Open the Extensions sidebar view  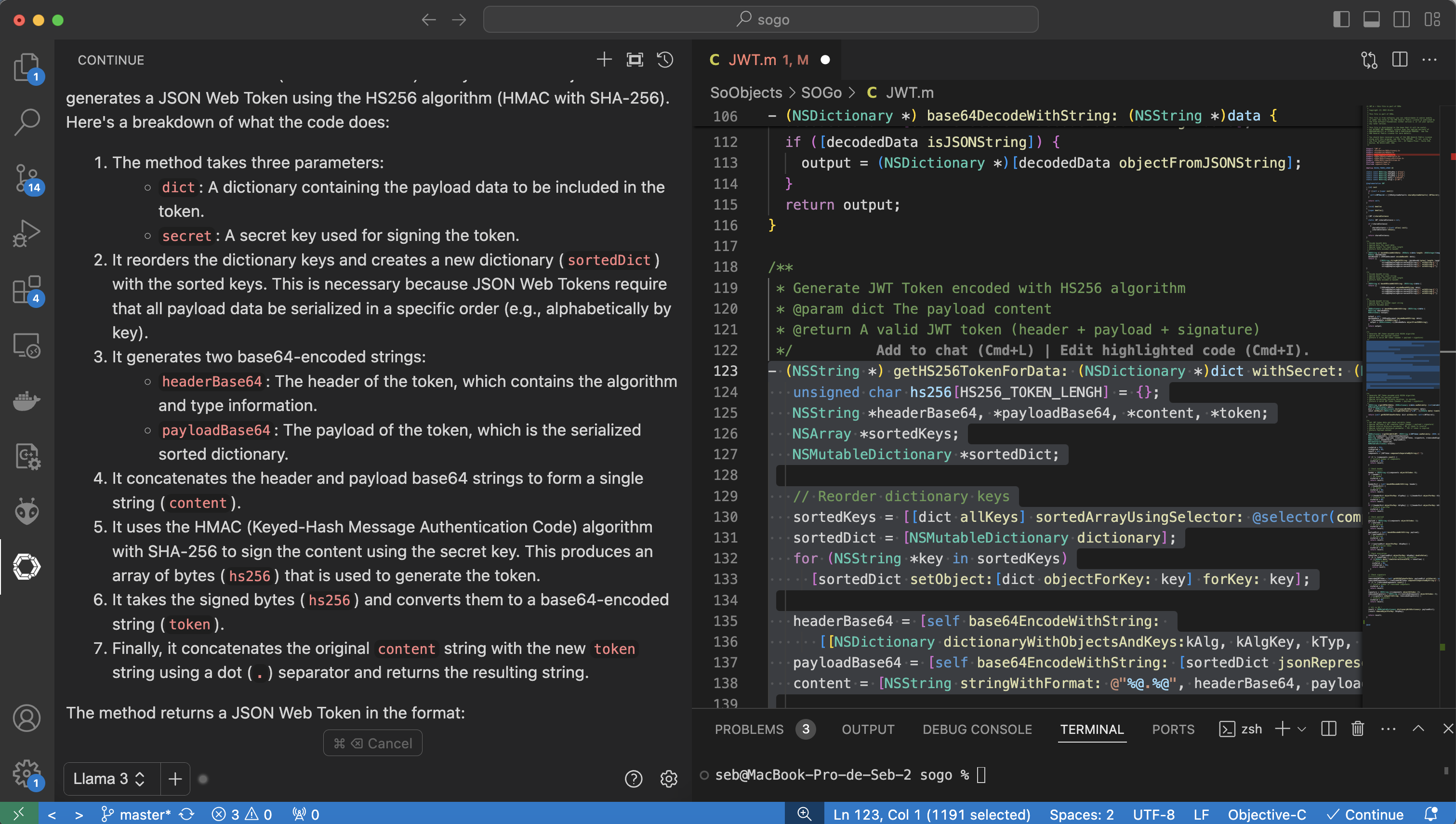[x=26, y=290]
